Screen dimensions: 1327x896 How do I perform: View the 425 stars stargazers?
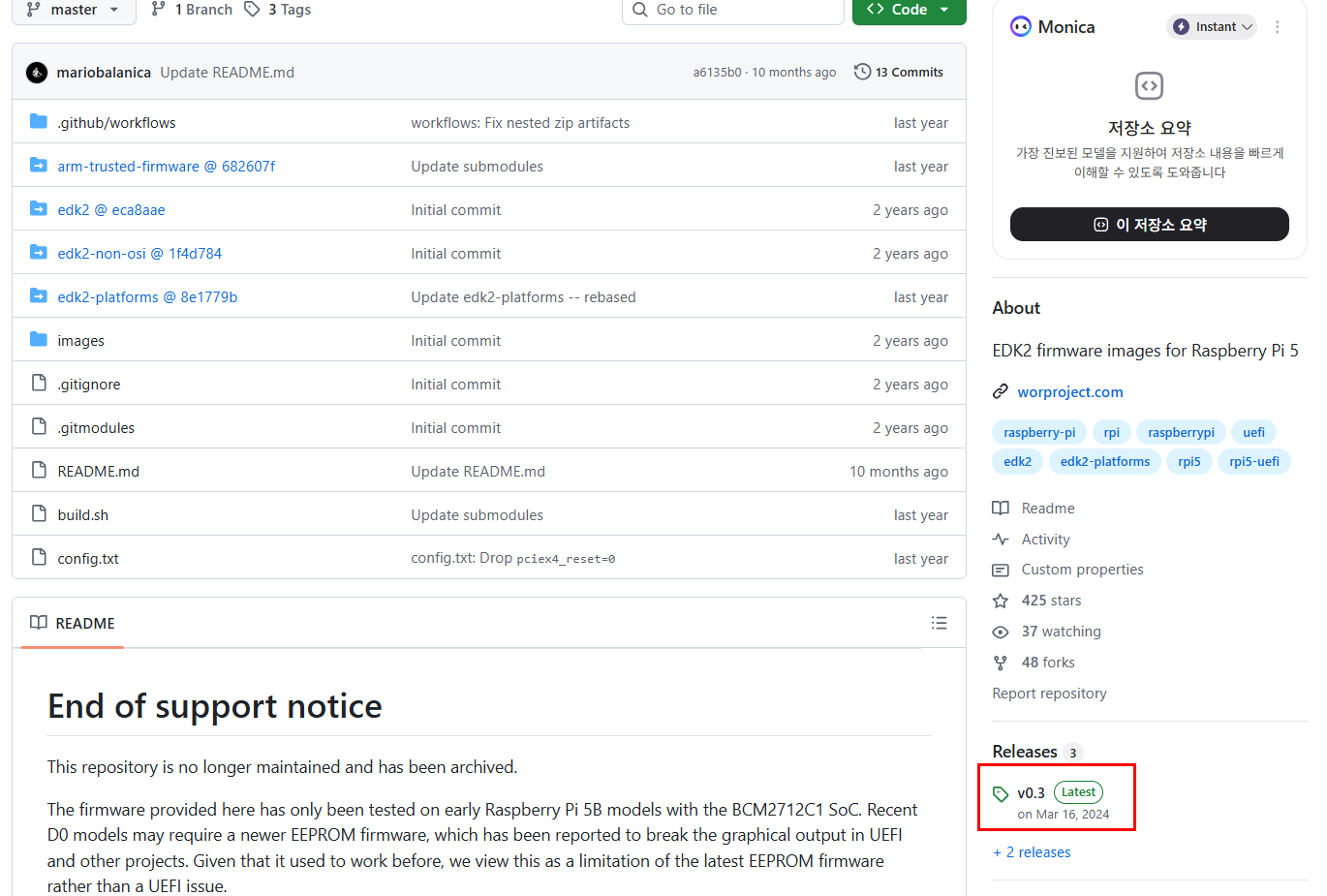pyautogui.click(x=1037, y=601)
